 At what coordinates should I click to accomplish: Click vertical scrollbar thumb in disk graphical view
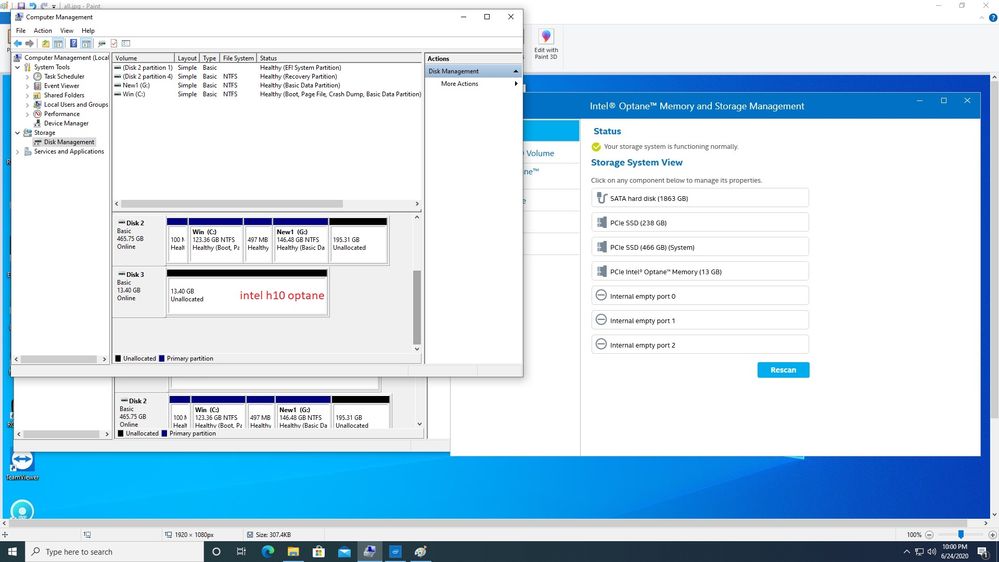417,307
